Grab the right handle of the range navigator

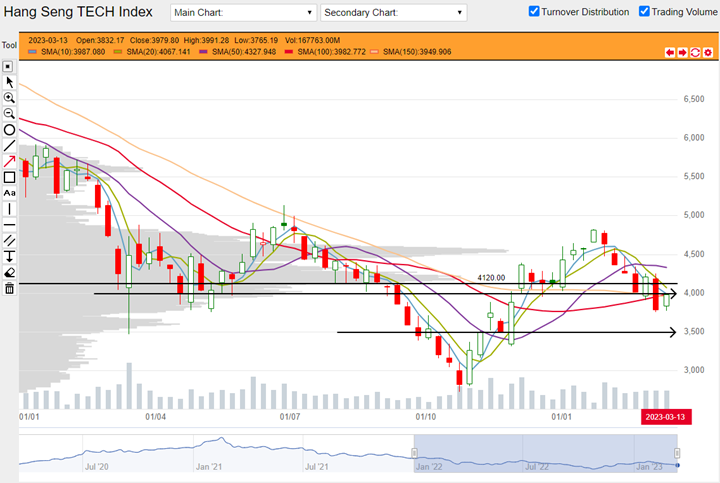[677, 453]
